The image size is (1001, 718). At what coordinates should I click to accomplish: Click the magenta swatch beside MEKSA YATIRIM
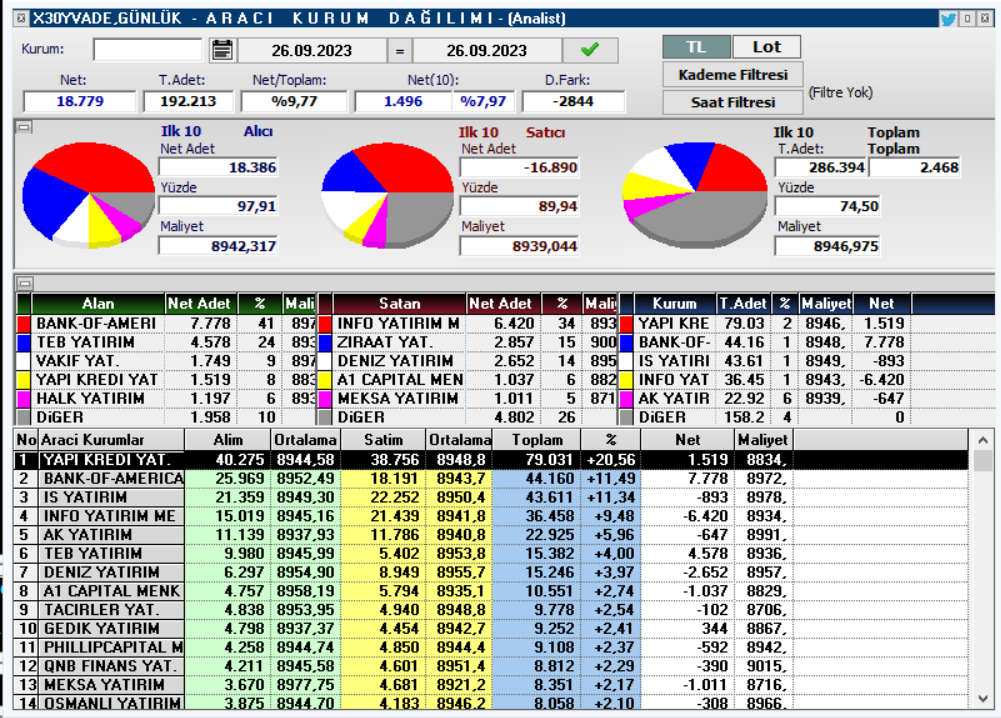325,399
